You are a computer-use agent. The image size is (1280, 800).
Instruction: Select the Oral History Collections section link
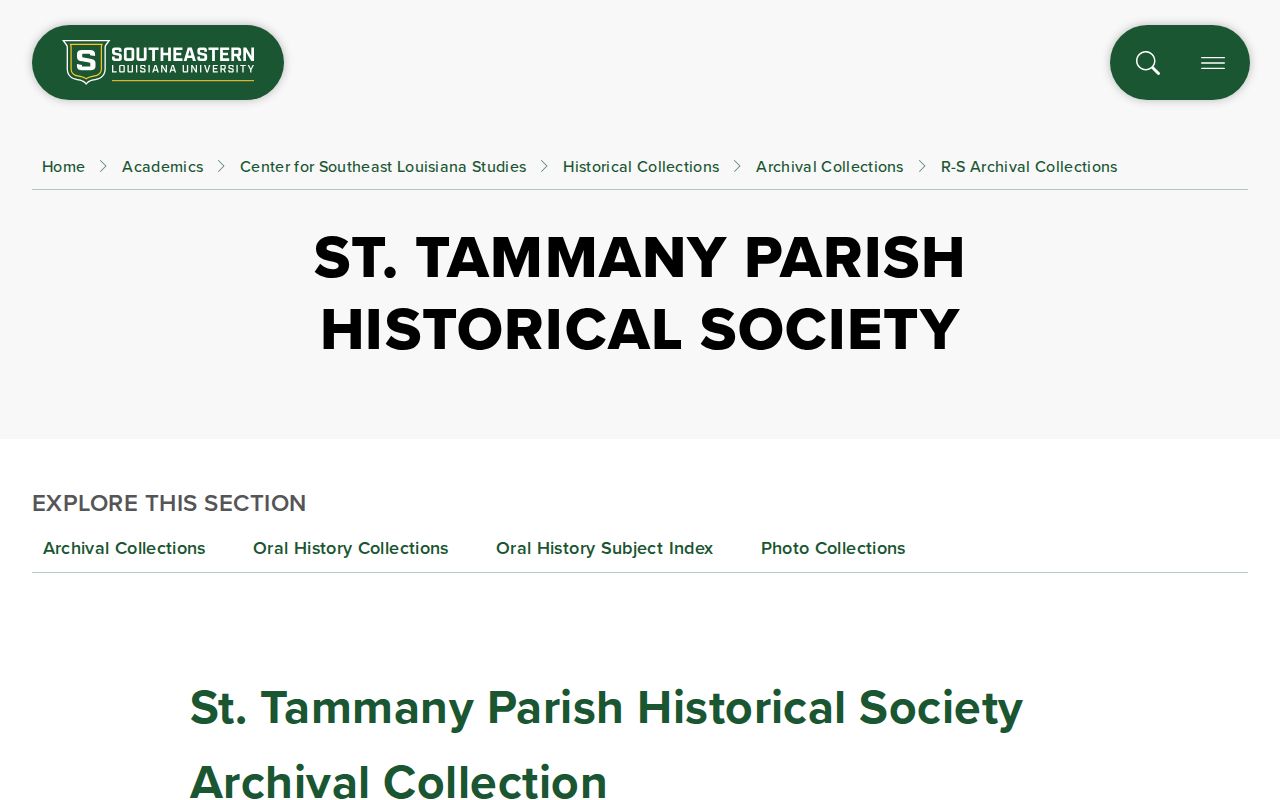pyautogui.click(x=351, y=548)
